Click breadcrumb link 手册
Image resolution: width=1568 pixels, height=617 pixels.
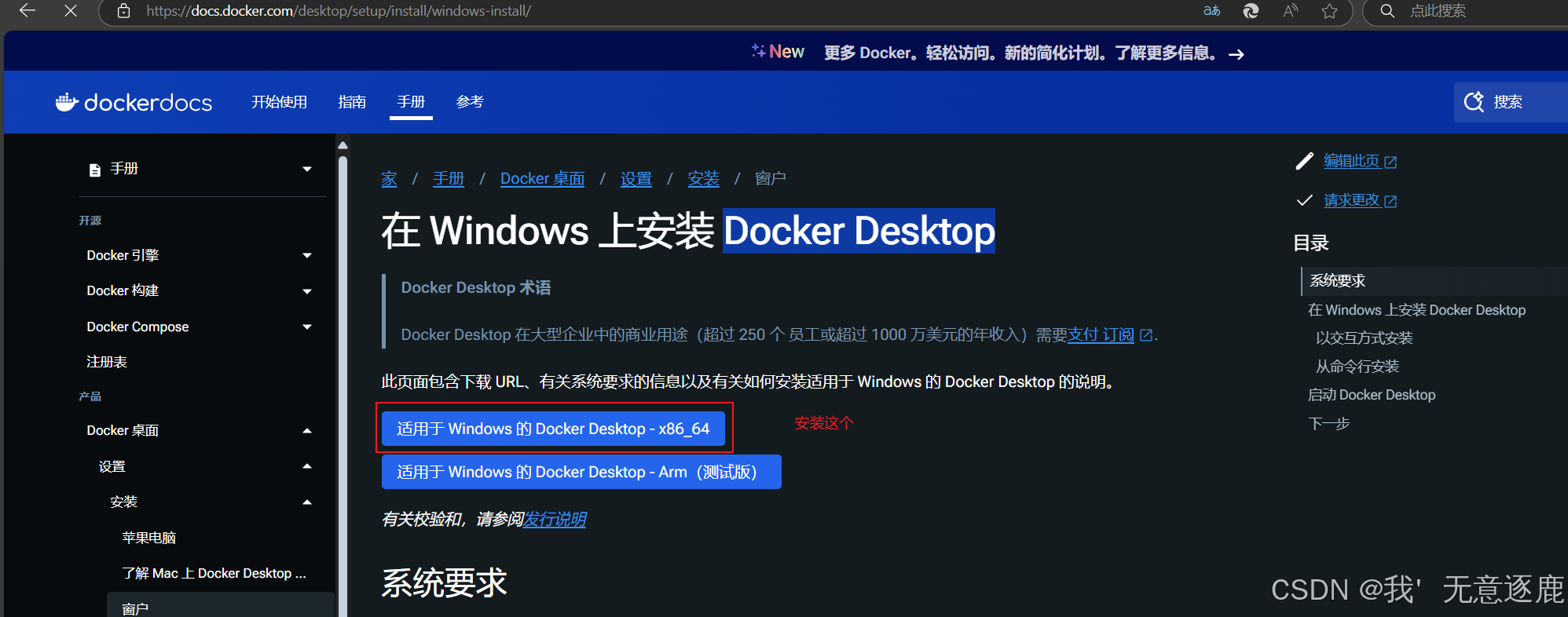[x=449, y=179]
